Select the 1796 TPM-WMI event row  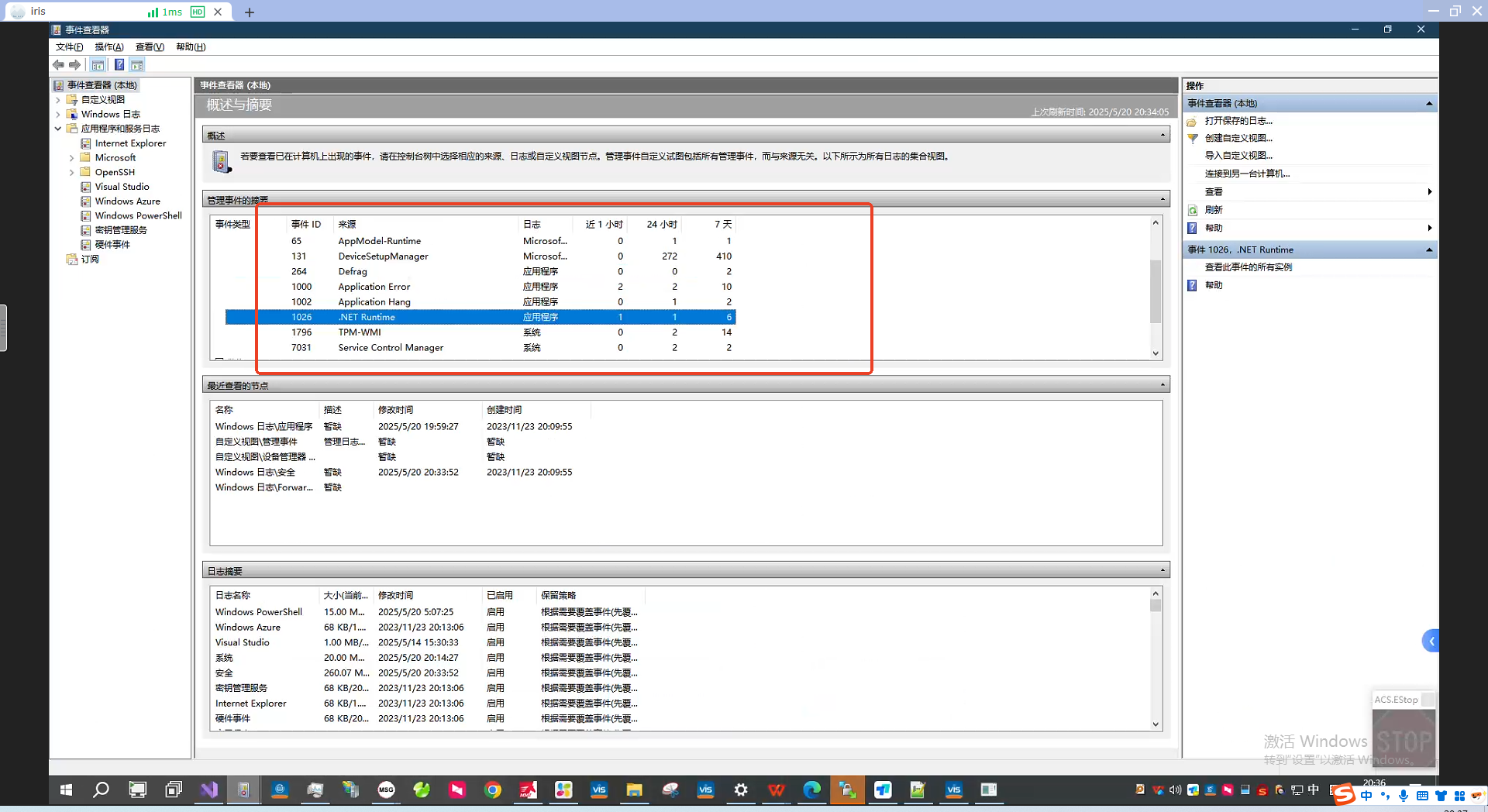480,332
